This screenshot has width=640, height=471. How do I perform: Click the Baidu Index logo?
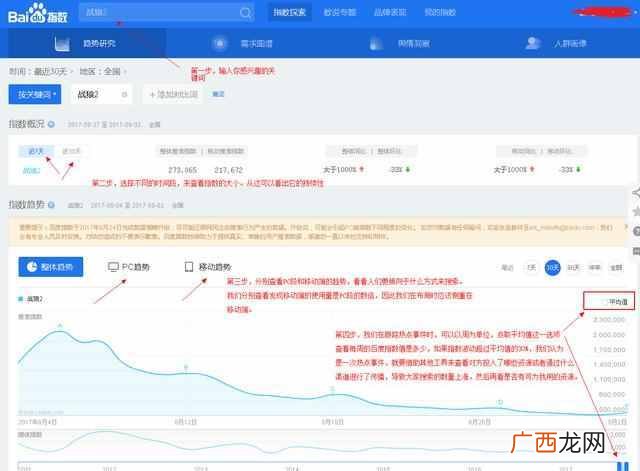(38, 13)
